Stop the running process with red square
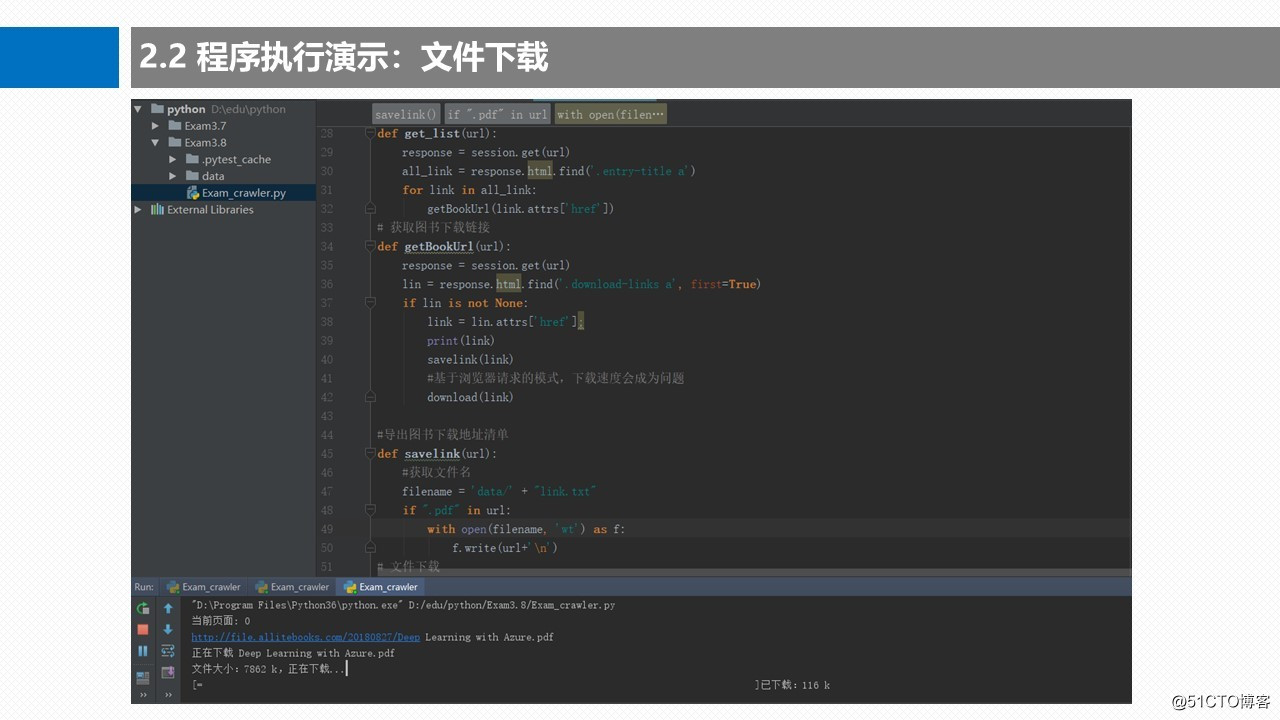This screenshot has height=720, width=1280. [x=143, y=629]
